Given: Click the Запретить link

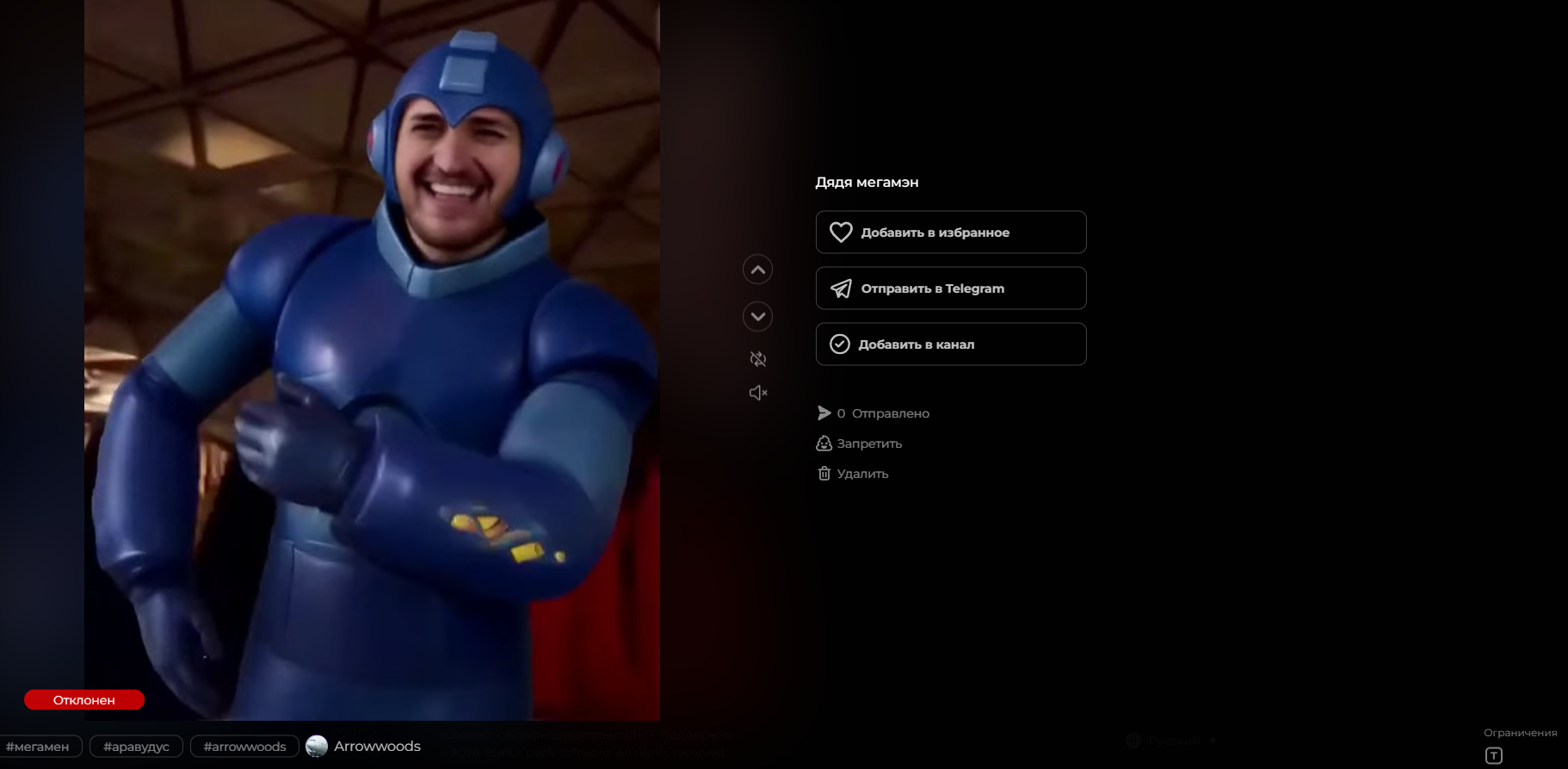Looking at the screenshot, I should click(x=859, y=443).
